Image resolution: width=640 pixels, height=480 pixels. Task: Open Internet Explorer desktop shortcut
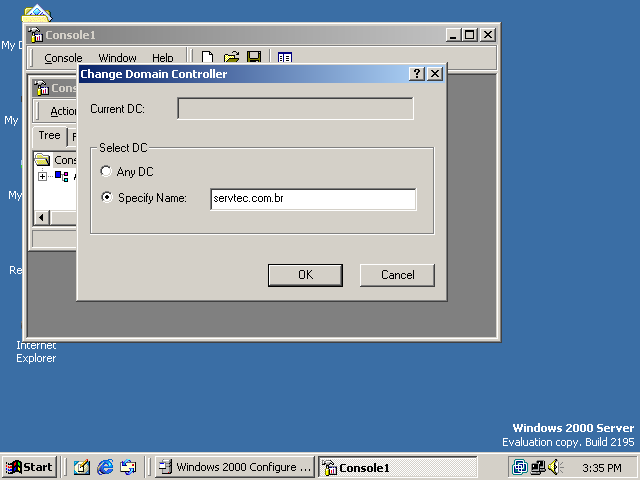[36, 351]
